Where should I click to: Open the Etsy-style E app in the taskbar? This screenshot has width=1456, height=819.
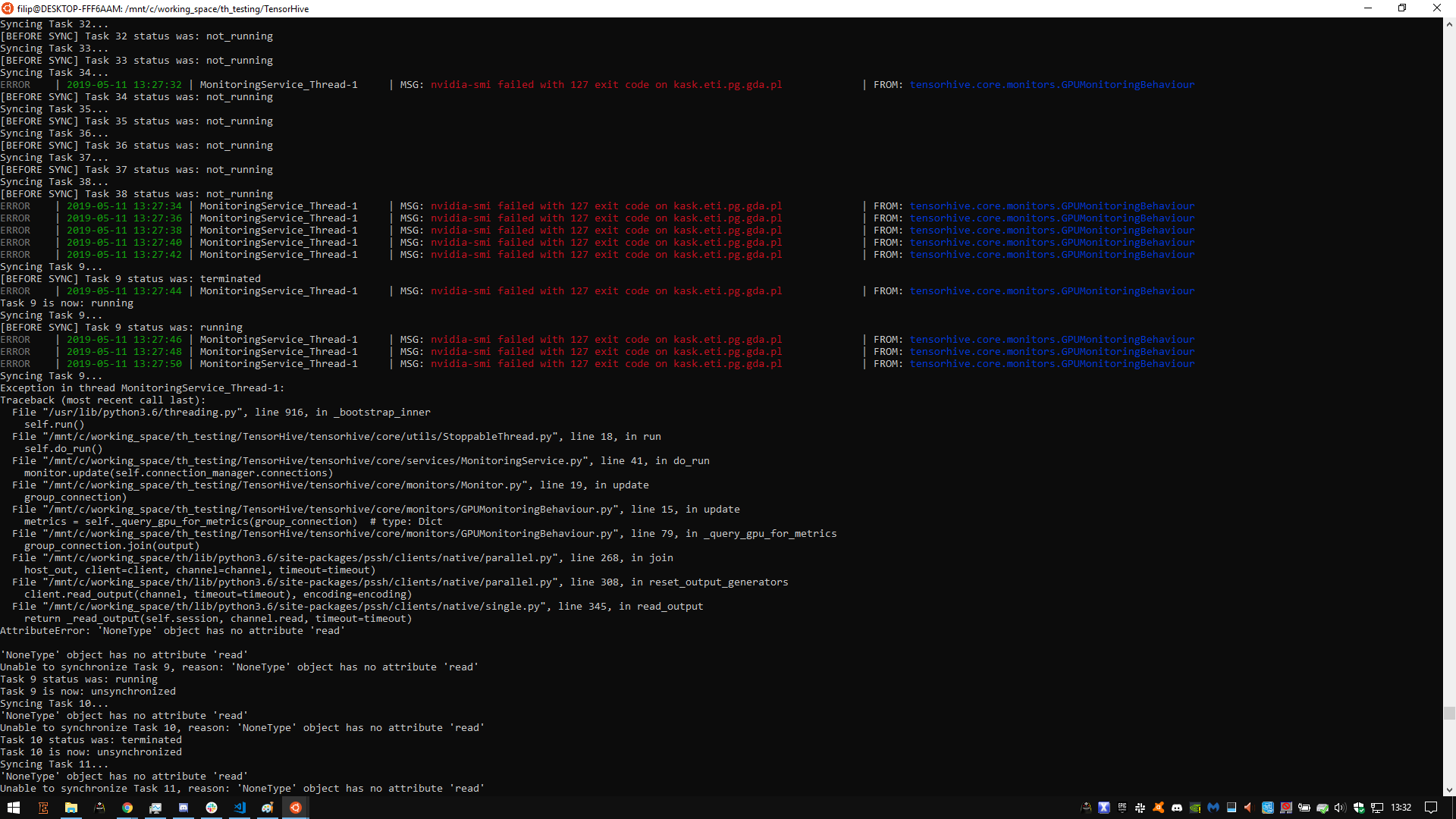pos(43,808)
